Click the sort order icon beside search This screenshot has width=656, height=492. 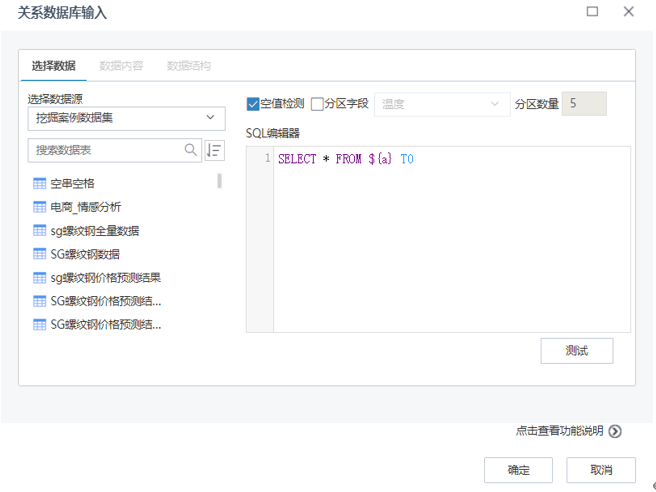214,150
